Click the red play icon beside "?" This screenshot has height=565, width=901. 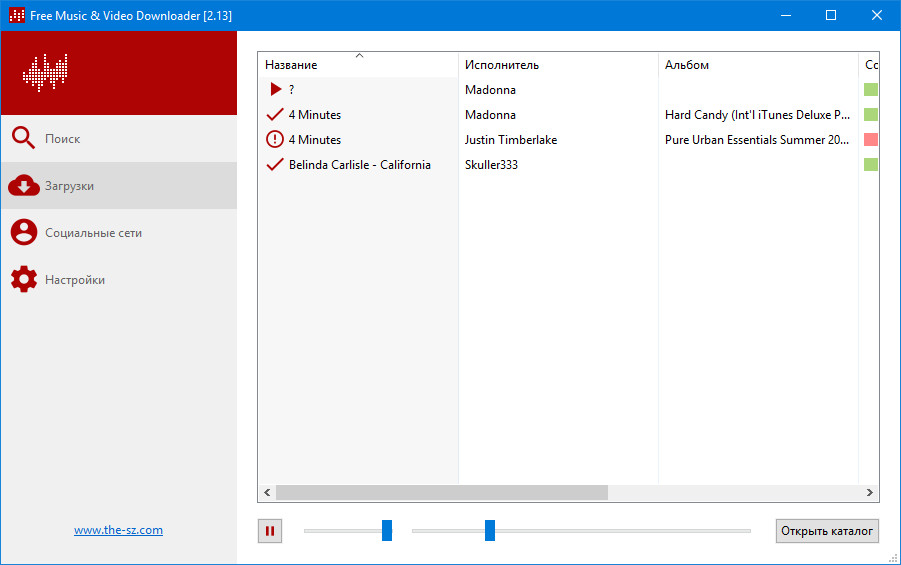point(276,90)
